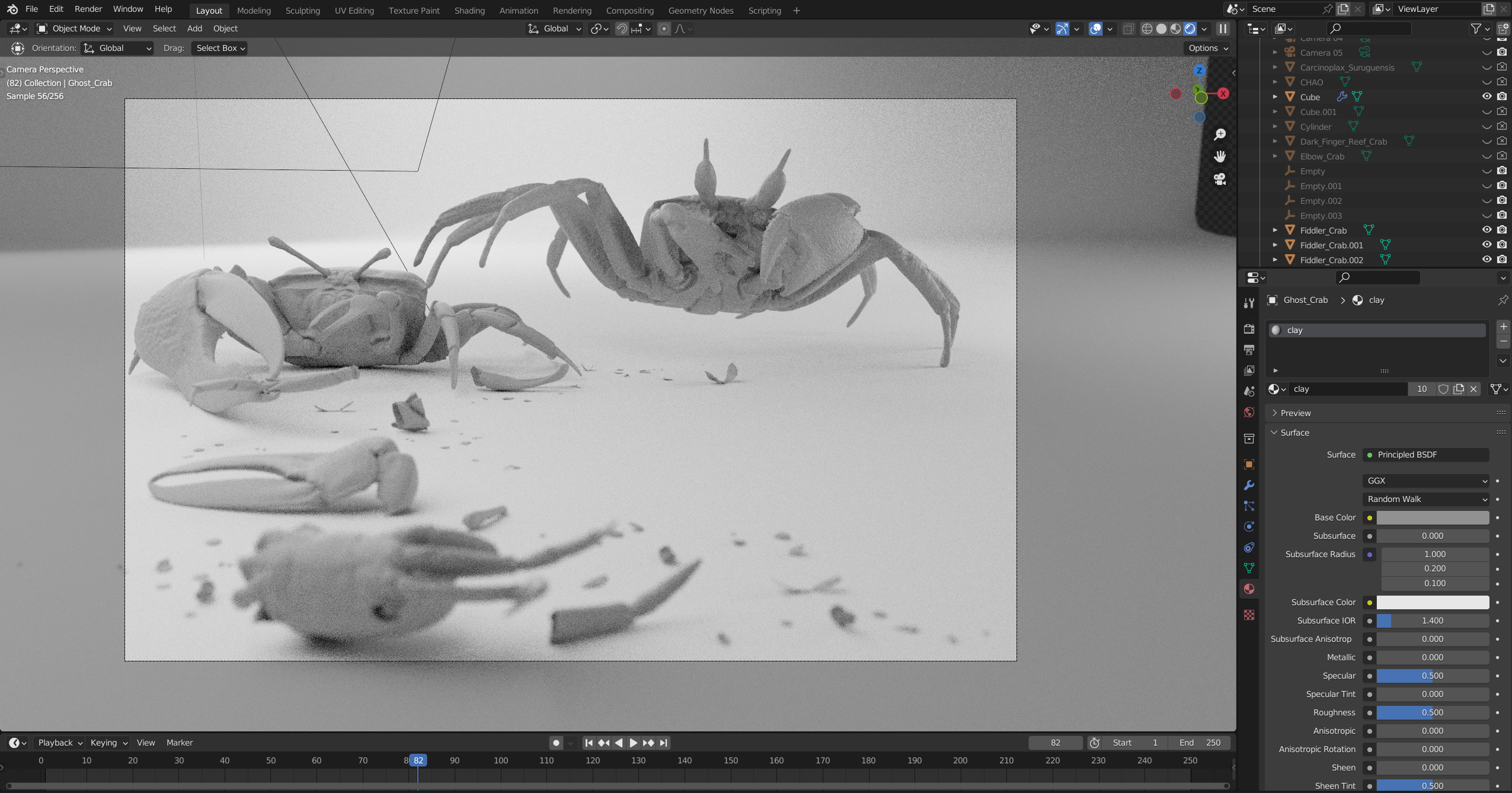Toggle Cube visibility eye icon
This screenshot has width=1512, height=793.
1487,97
